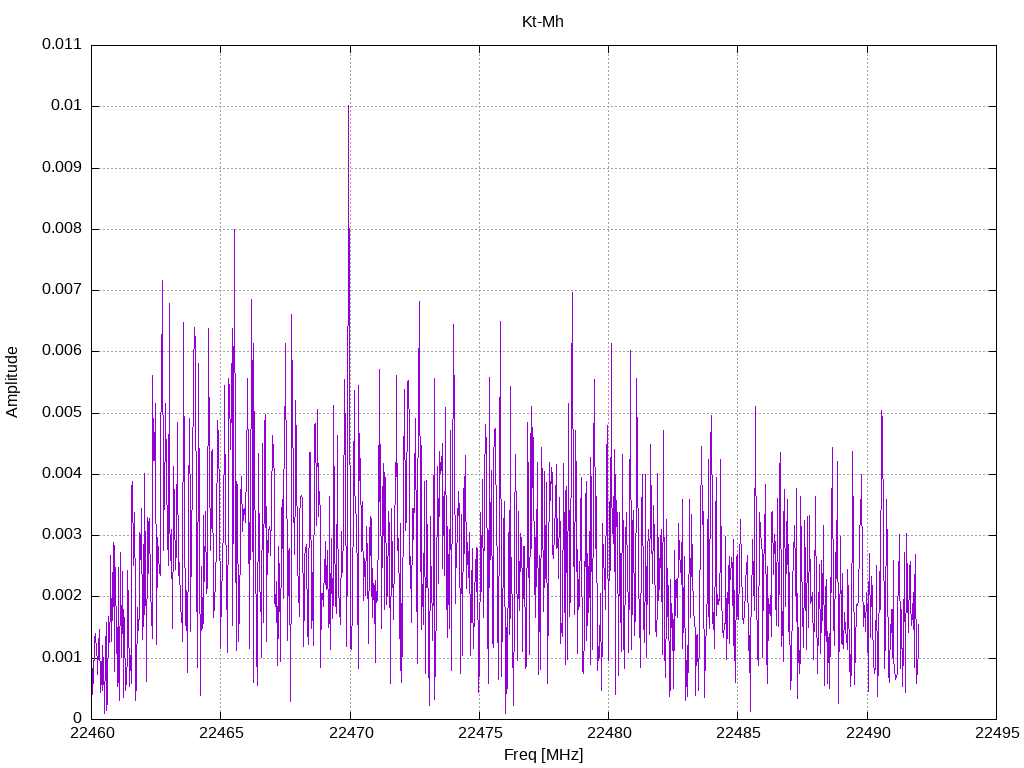Click the 22480 x-axis tick label
The width and height of the screenshot is (1024, 768).
tap(608, 734)
